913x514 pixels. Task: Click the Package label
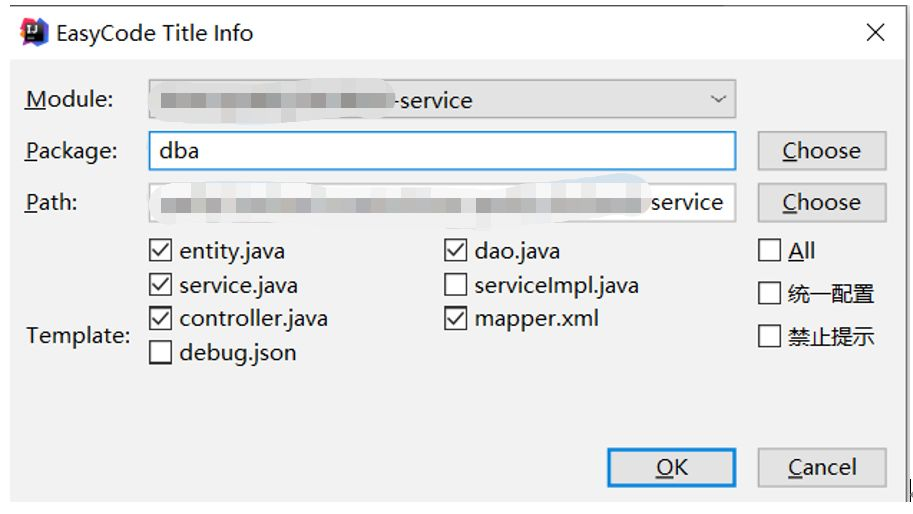coord(71,151)
